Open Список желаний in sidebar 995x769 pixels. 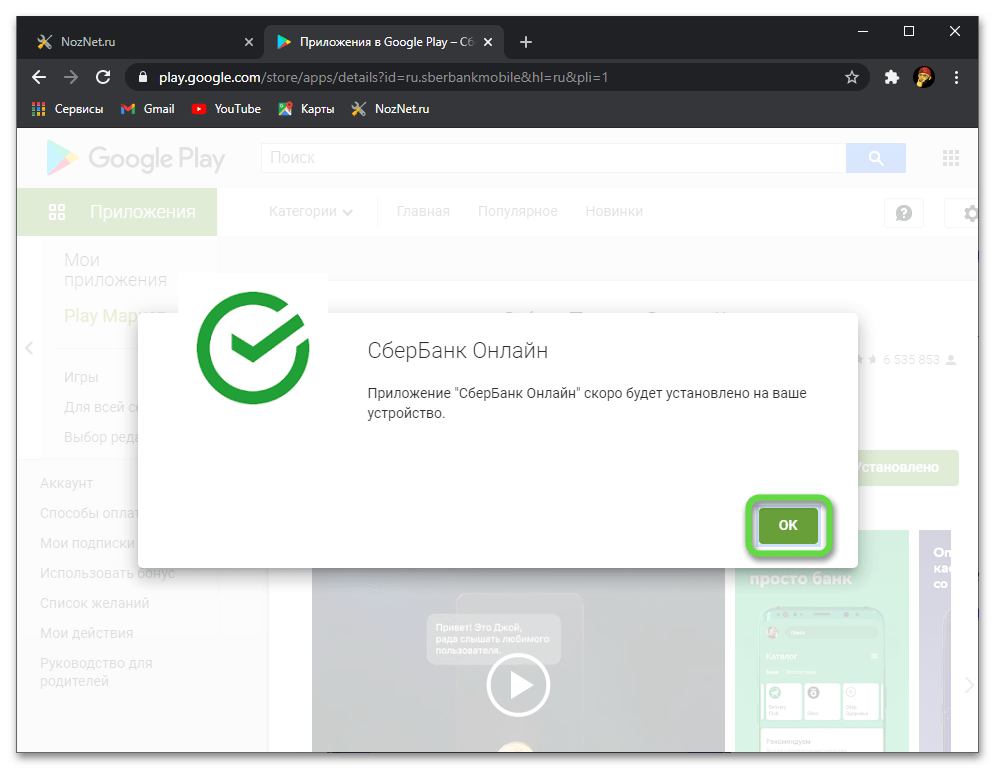(x=95, y=603)
